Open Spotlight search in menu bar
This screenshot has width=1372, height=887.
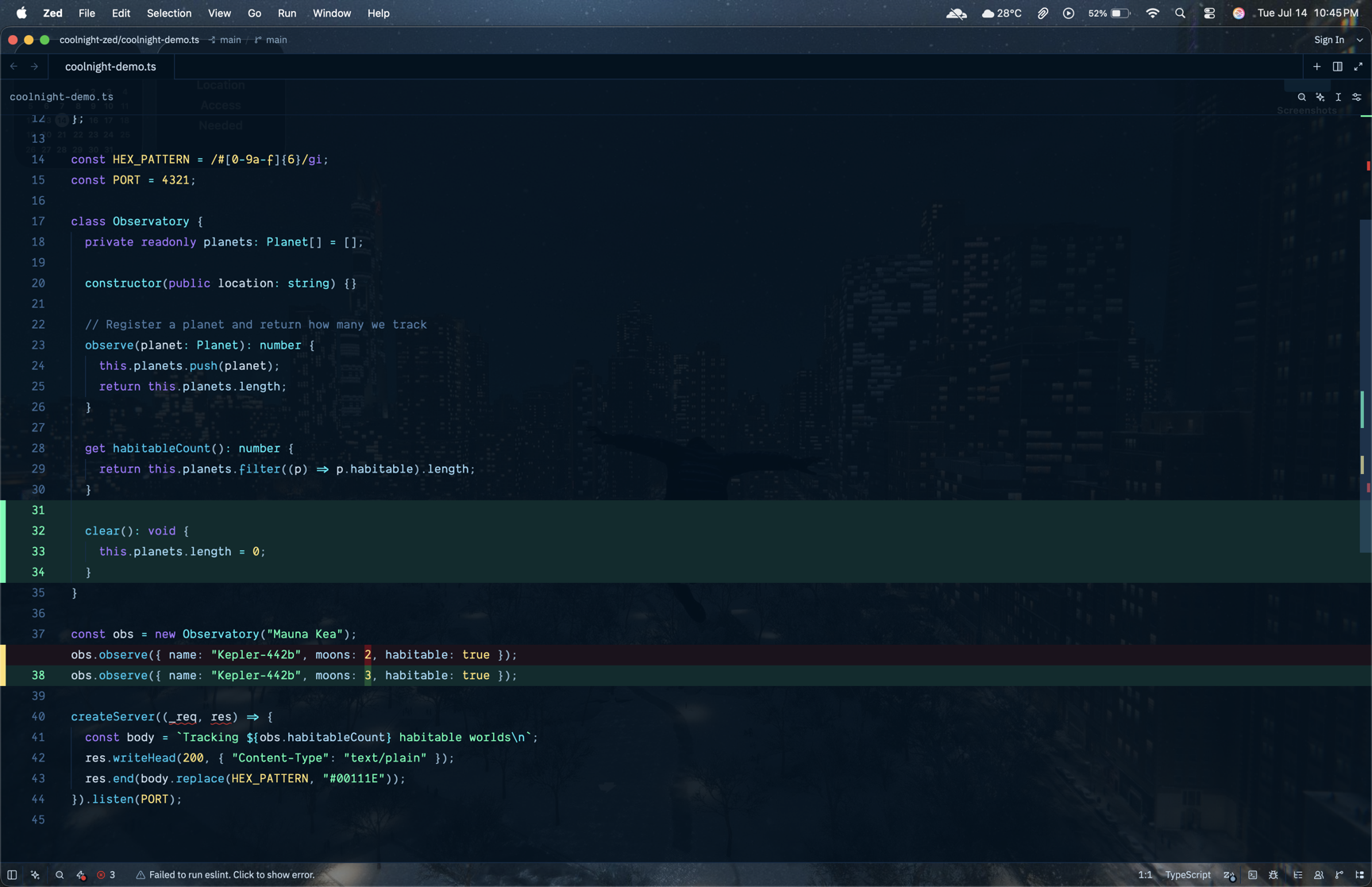(x=1181, y=13)
